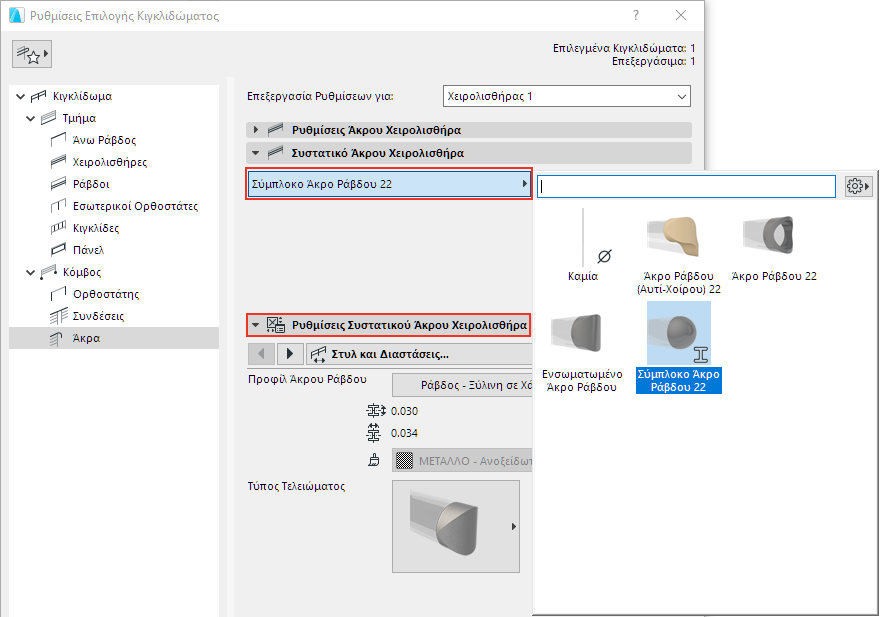Choose Άκρο Ράβδου 22 component

pyautogui.click(x=774, y=246)
